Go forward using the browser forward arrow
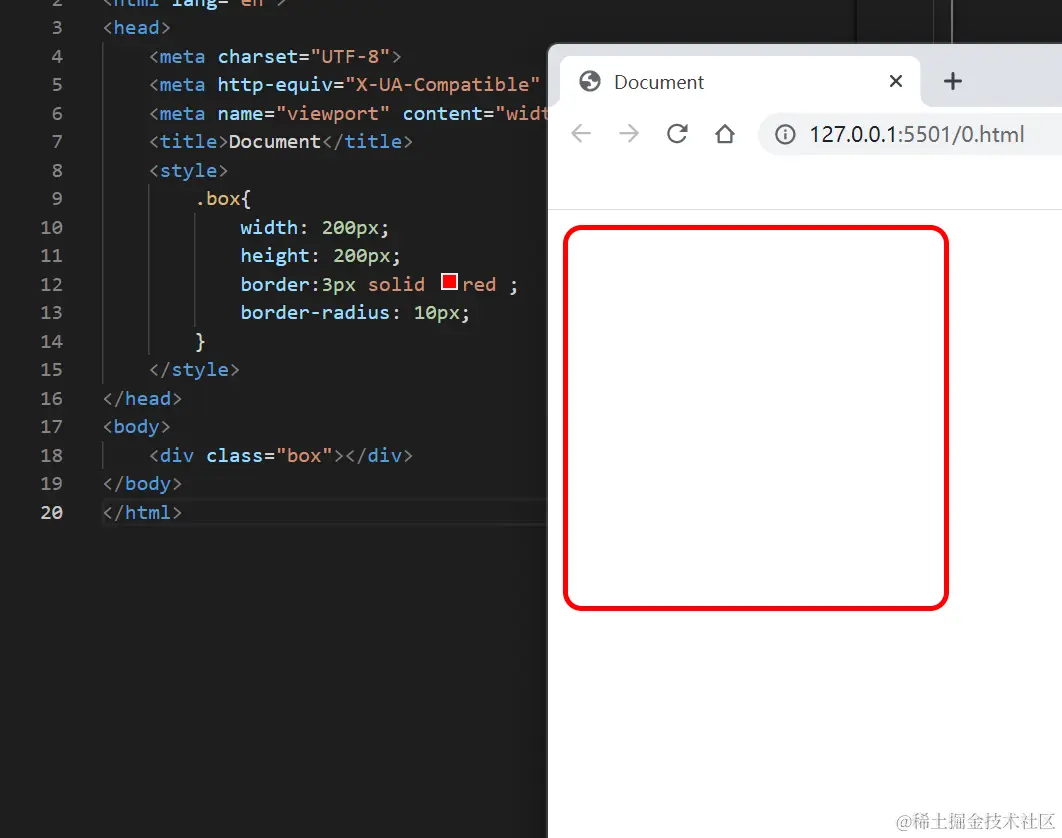Screen dimensions: 1062x838 [629, 133]
